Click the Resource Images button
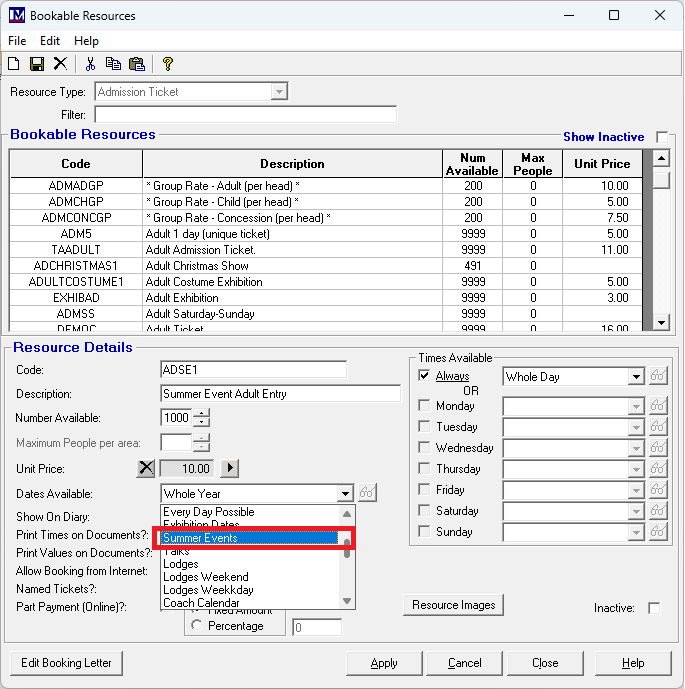The width and height of the screenshot is (685, 689). (x=454, y=605)
